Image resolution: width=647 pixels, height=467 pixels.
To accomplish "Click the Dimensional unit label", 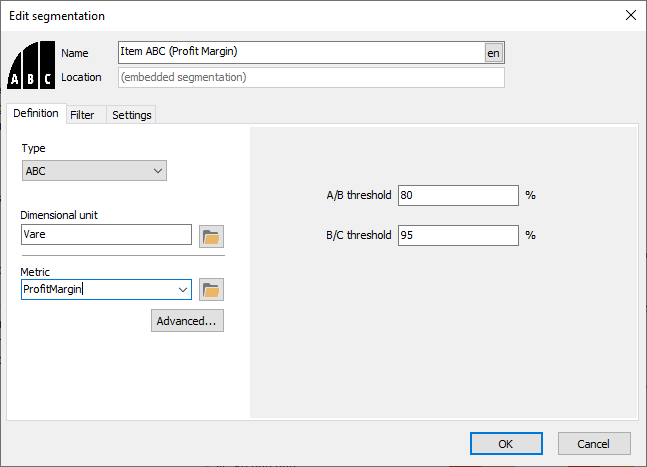I will tap(59, 215).
